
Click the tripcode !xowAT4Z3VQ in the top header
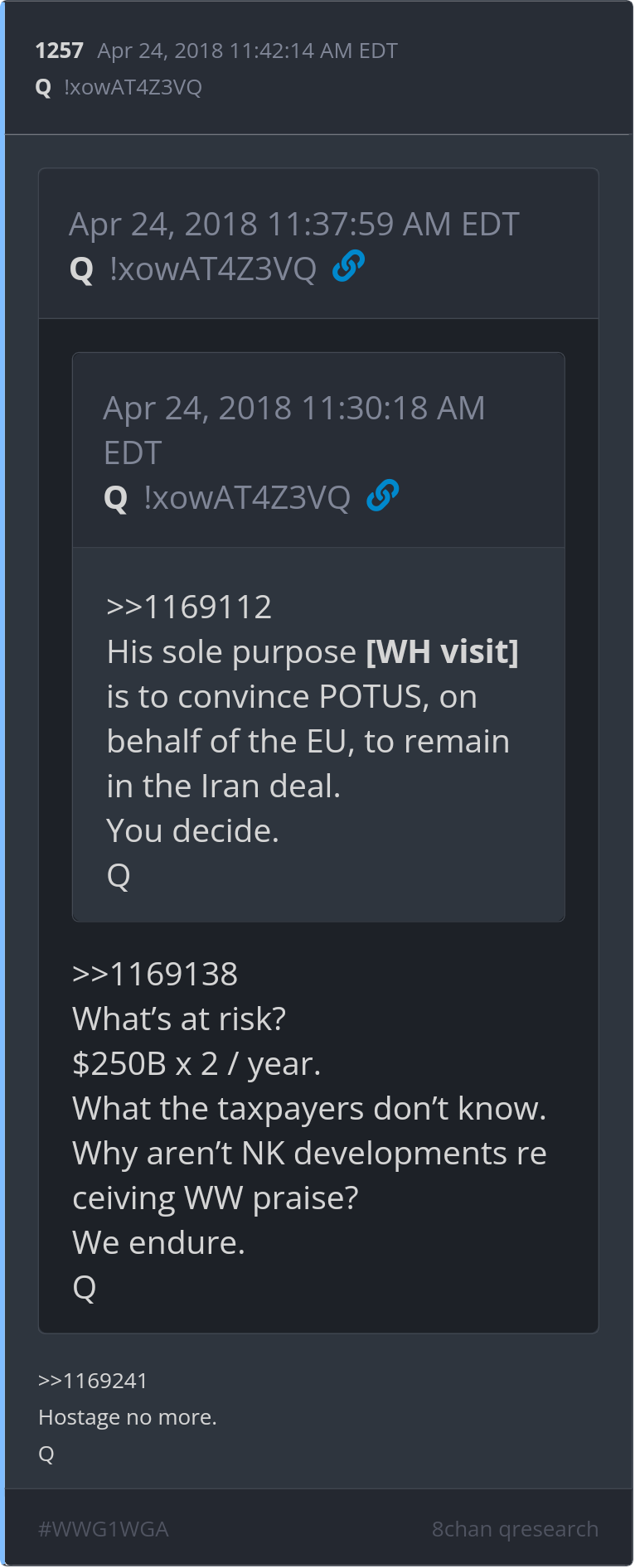pos(133,87)
